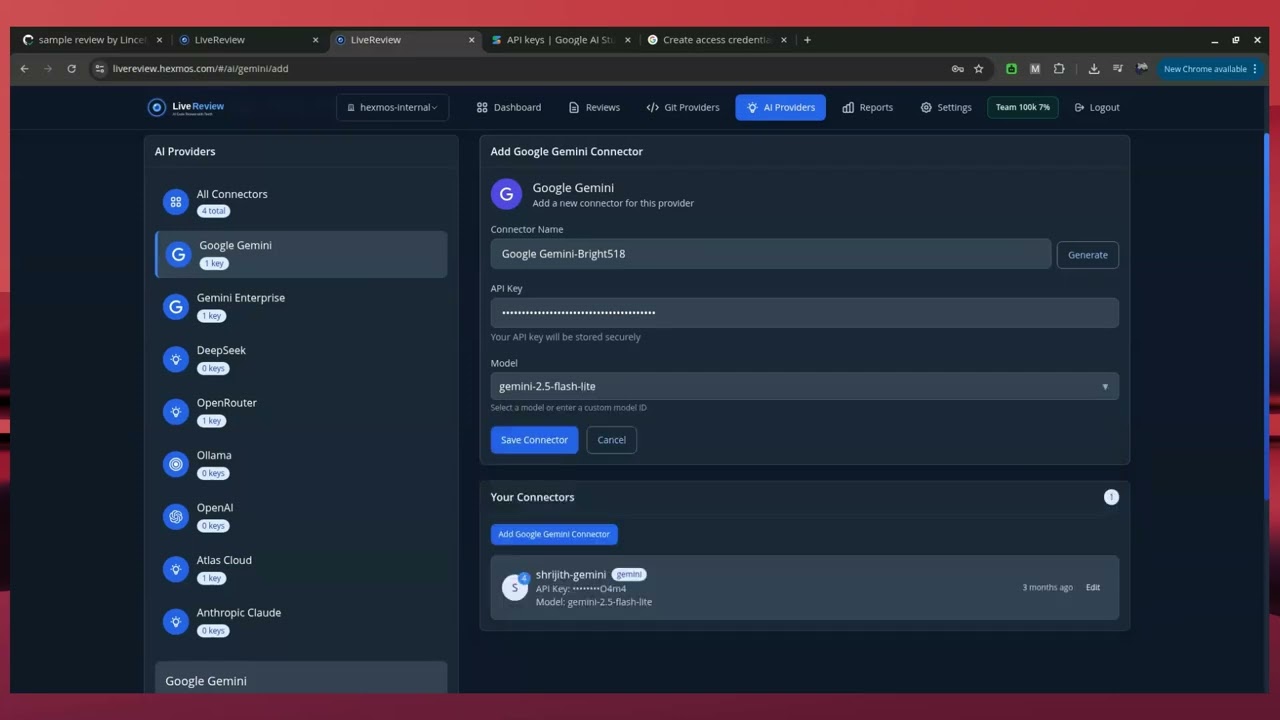Open the media controls icon in toolbar
Screen dimensions: 1280x720
[1118, 69]
